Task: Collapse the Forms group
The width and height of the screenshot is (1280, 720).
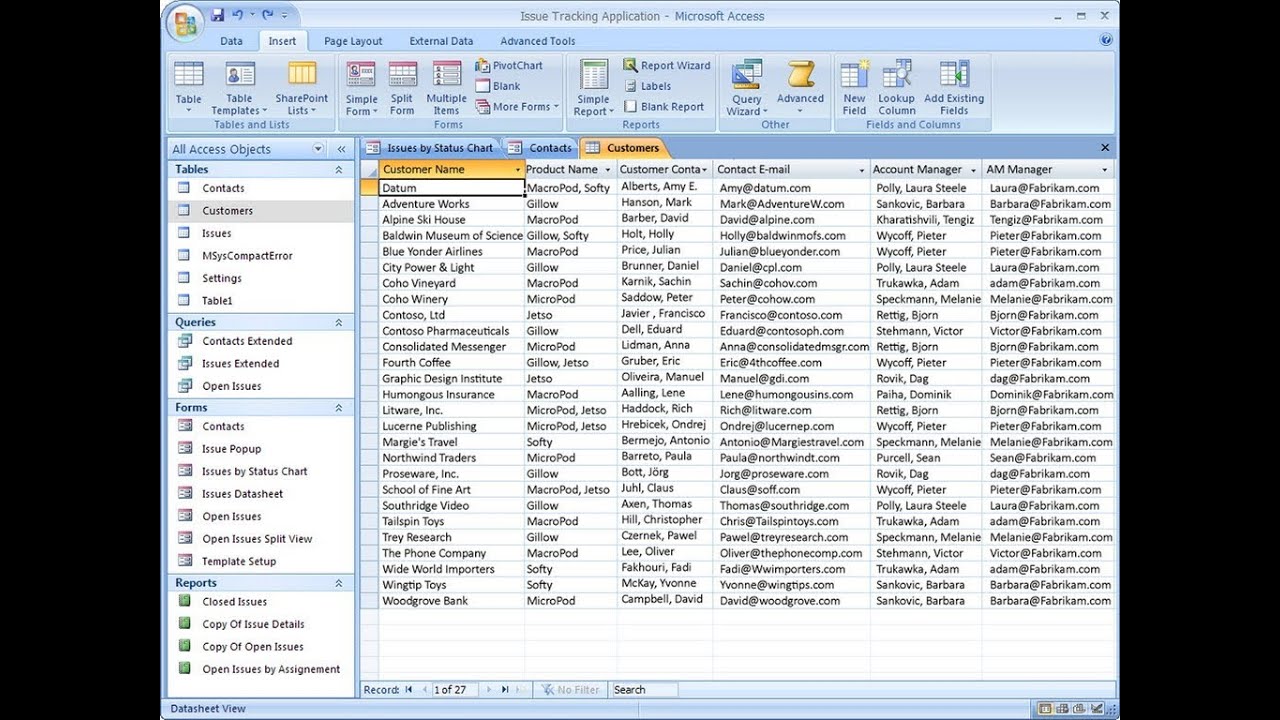Action: (x=338, y=408)
